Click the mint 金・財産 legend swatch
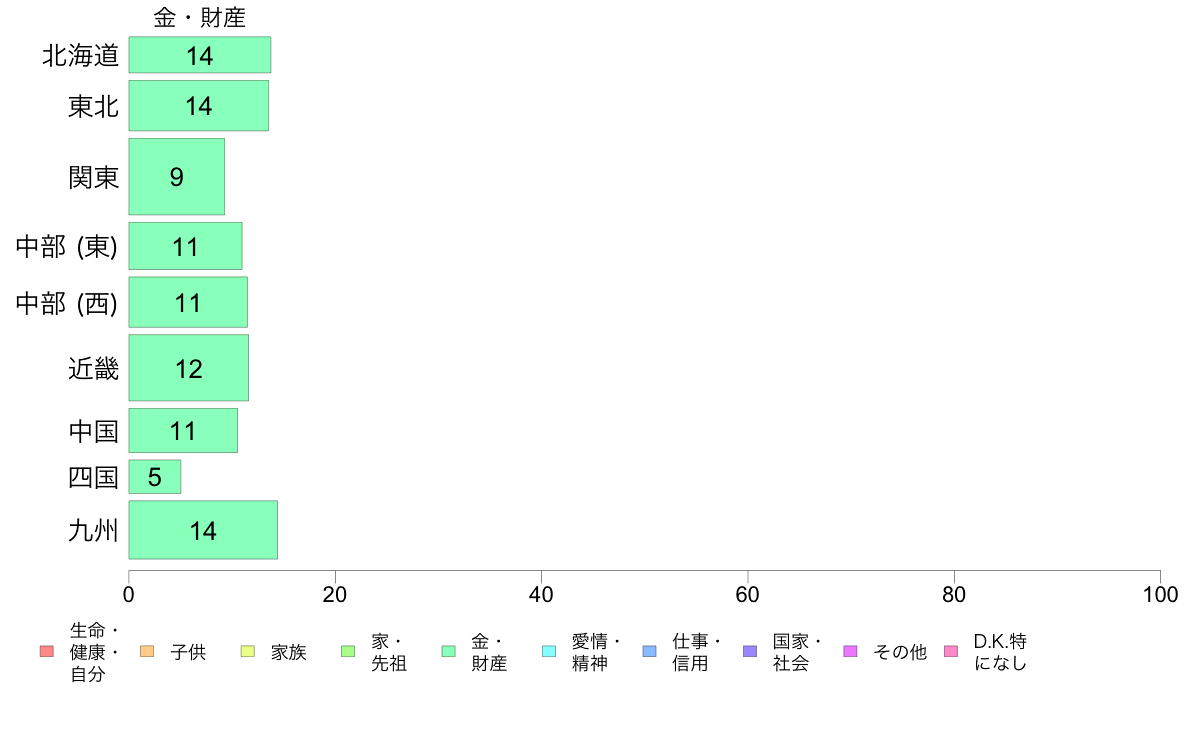The height and width of the screenshot is (736, 1188). [x=449, y=651]
